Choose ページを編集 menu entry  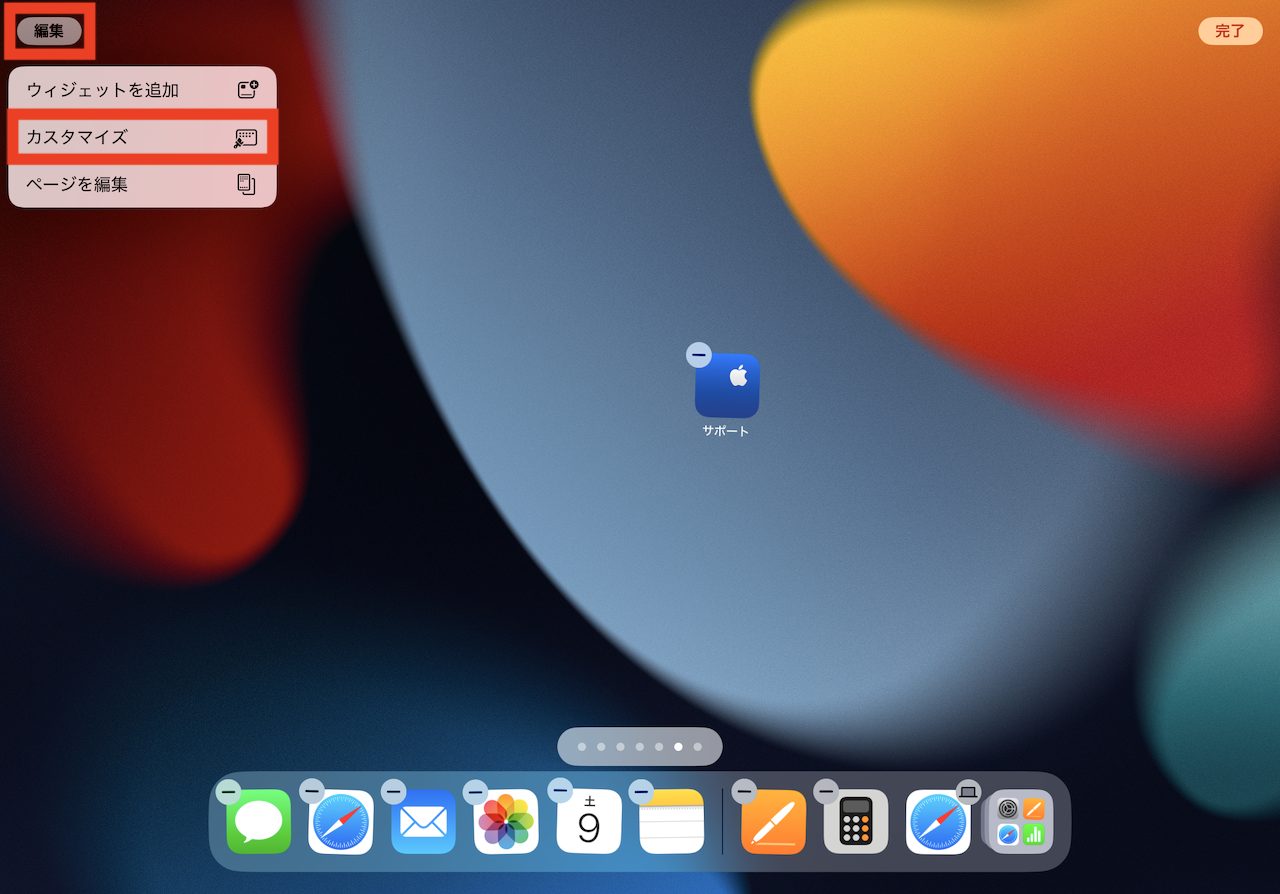(143, 184)
